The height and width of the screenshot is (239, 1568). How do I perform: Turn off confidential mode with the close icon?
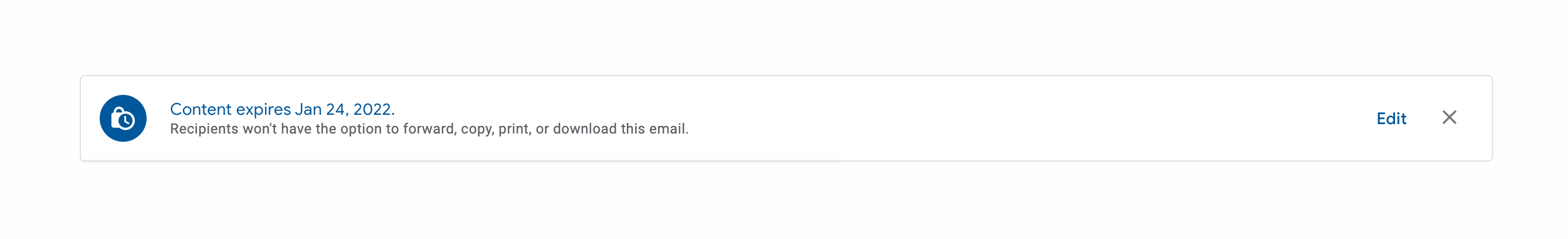point(1449,117)
